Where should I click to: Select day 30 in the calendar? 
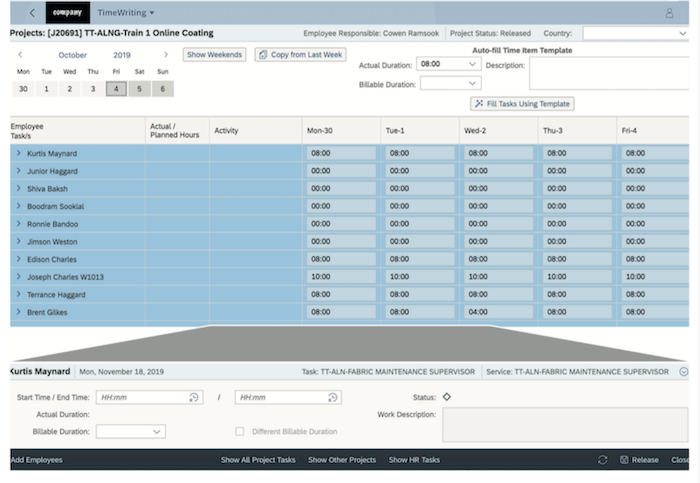pyautogui.click(x=23, y=89)
